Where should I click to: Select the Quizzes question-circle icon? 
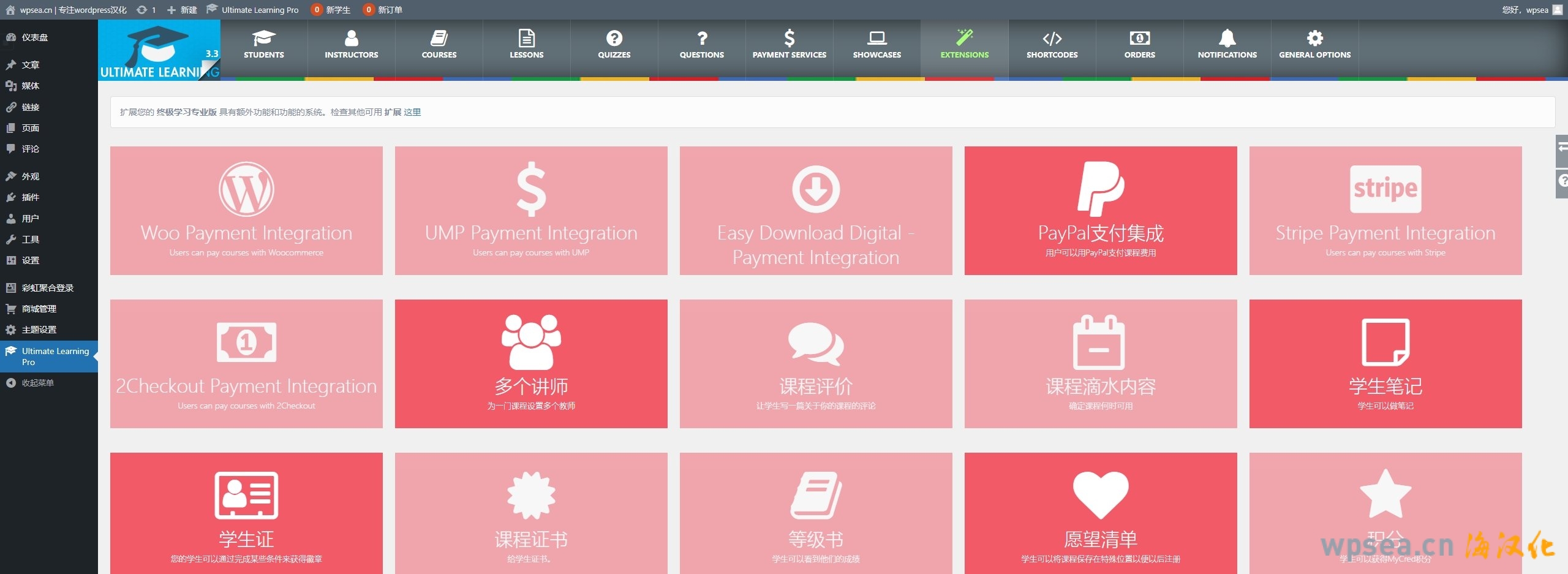pos(614,38)
